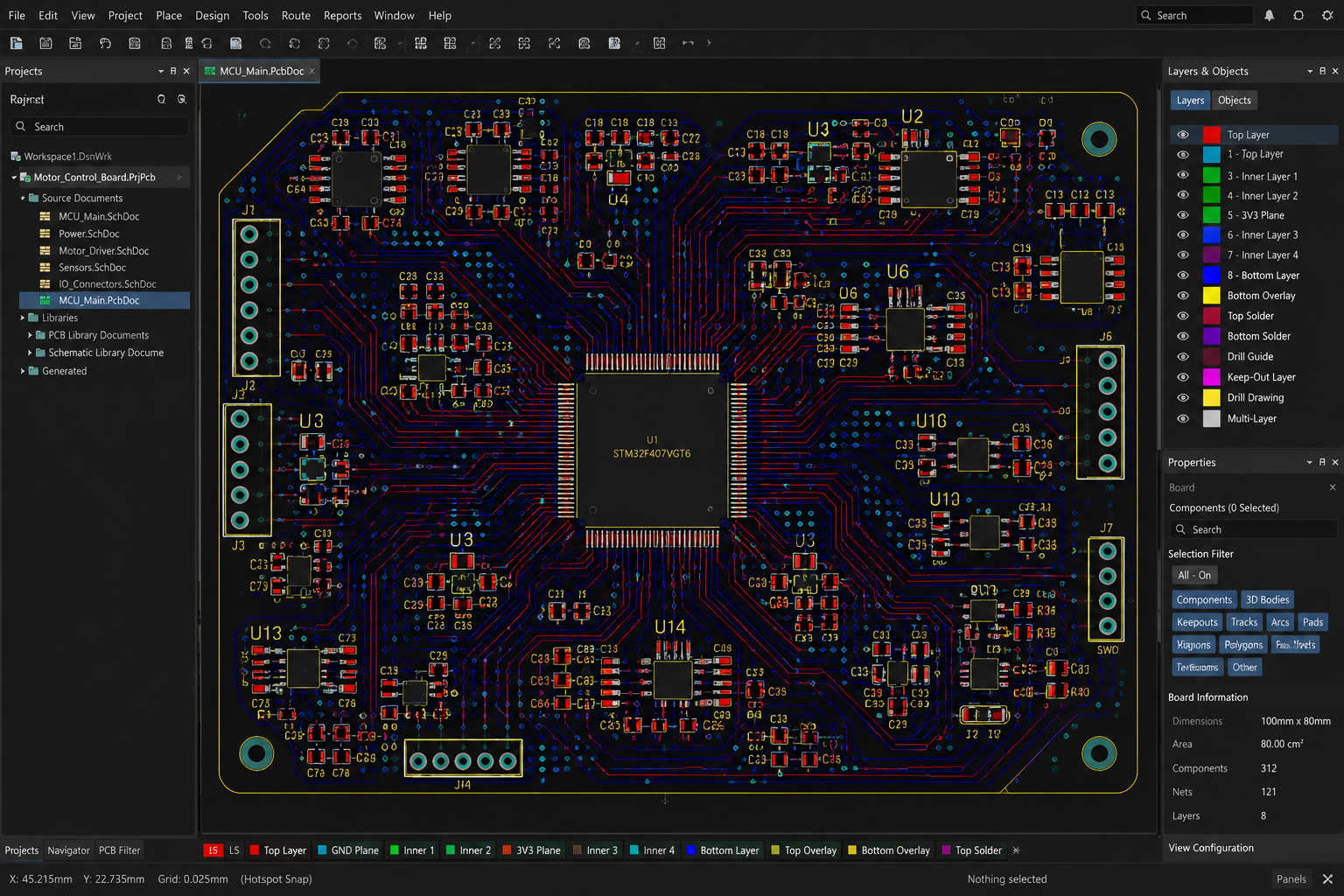Click the LS layer set button
The width and height of the screenshot is (1344, 896).
pyautogui.click(x=234, y=850)
